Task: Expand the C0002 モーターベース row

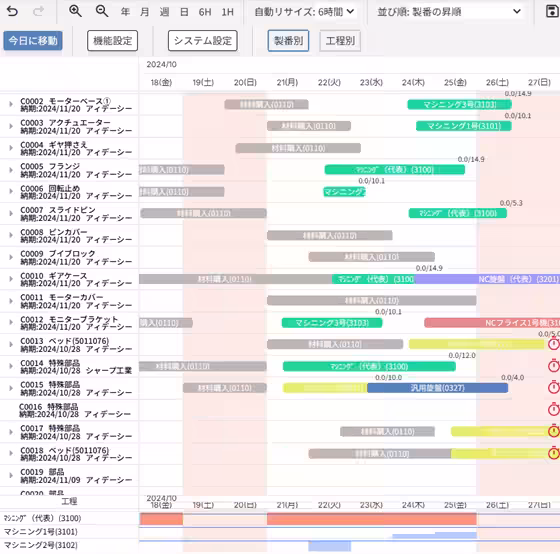Action: [x=11, y=104]
